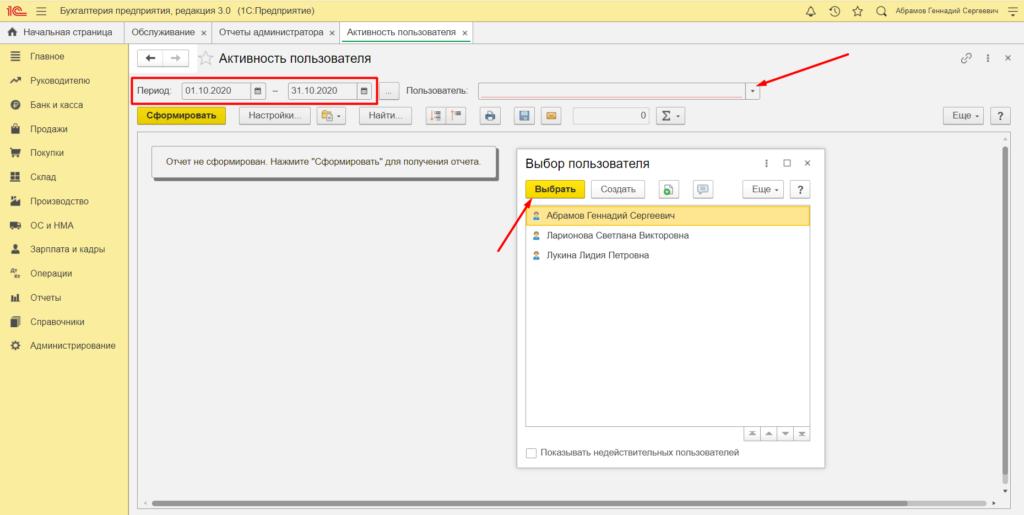Click the get link chain icon
The image size is (1024, 515).
tap(966, 58)
